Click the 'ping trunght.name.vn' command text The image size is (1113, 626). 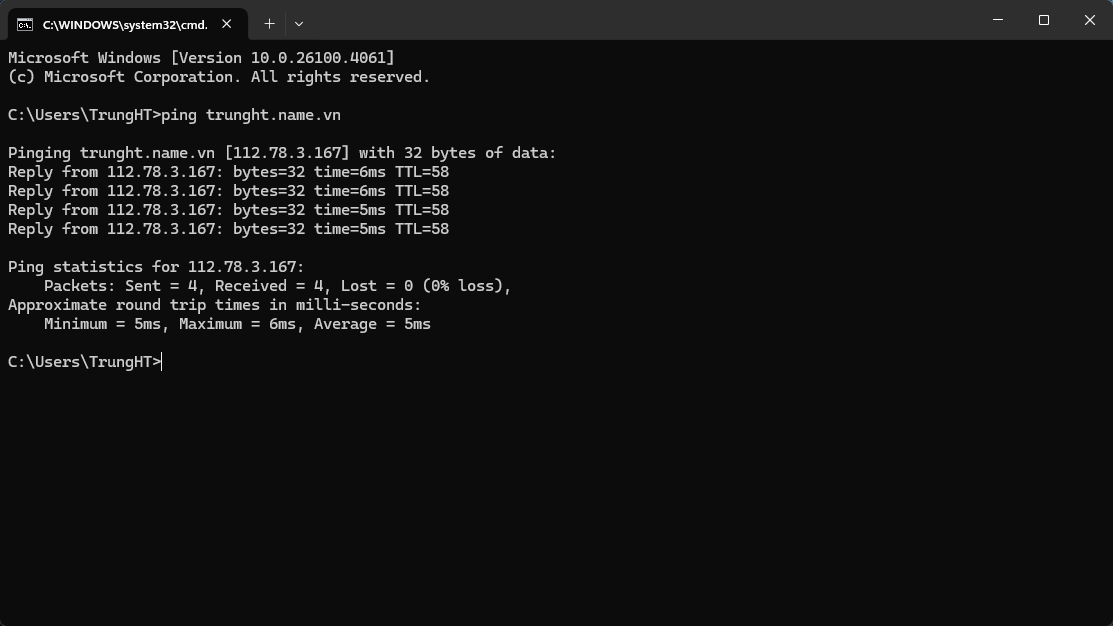[250, 115]
